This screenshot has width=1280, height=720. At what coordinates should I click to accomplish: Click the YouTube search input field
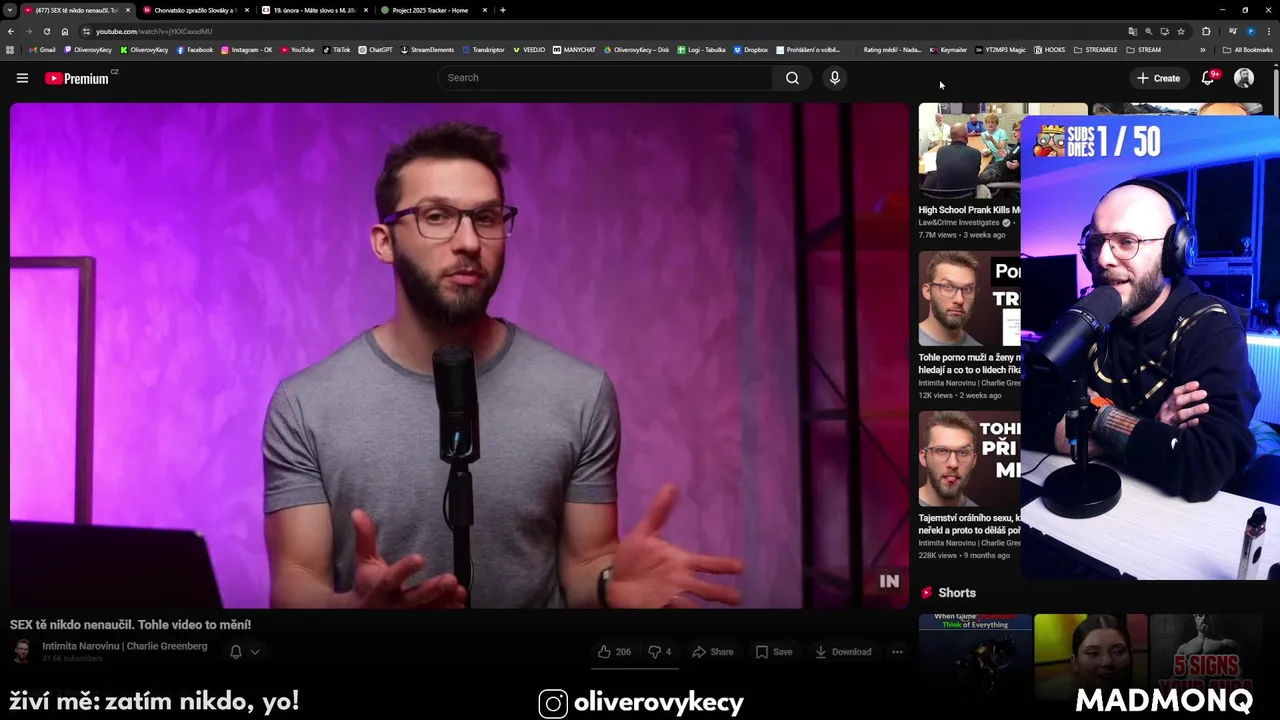(605, 78)
